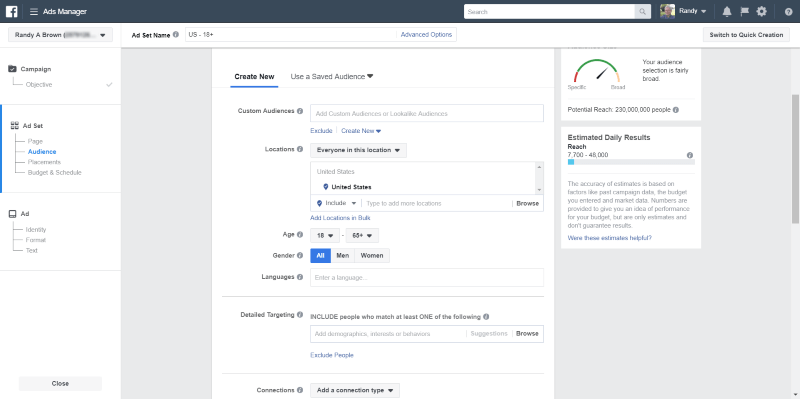Viewport: 800px width, 399px height.
Task: Click Browse in Detailed Targeting field
Action: 527,334
